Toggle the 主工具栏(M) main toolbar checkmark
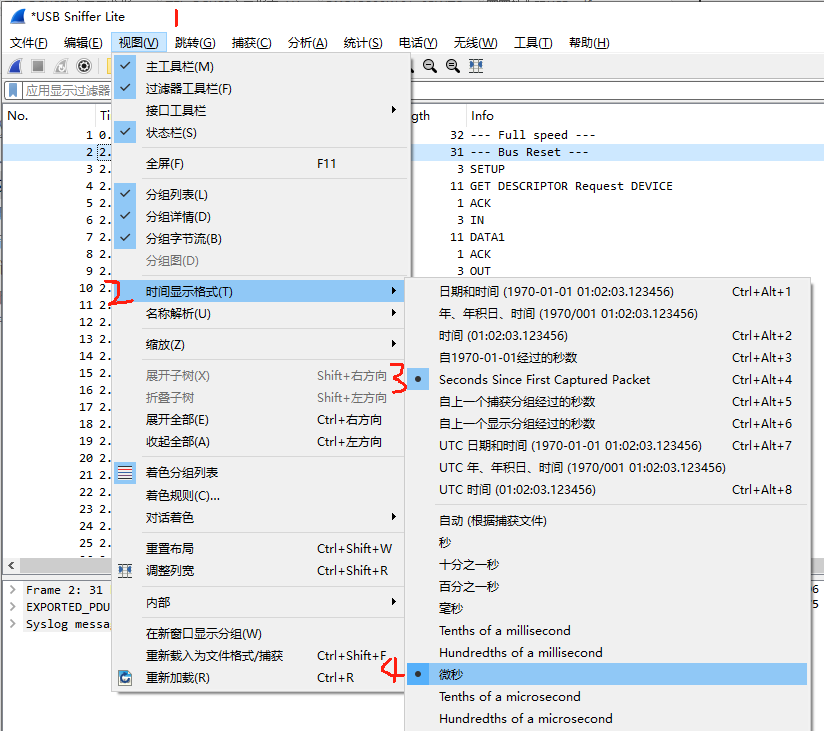Viewport: 824px width, 731px height. (x=125, y=66)
